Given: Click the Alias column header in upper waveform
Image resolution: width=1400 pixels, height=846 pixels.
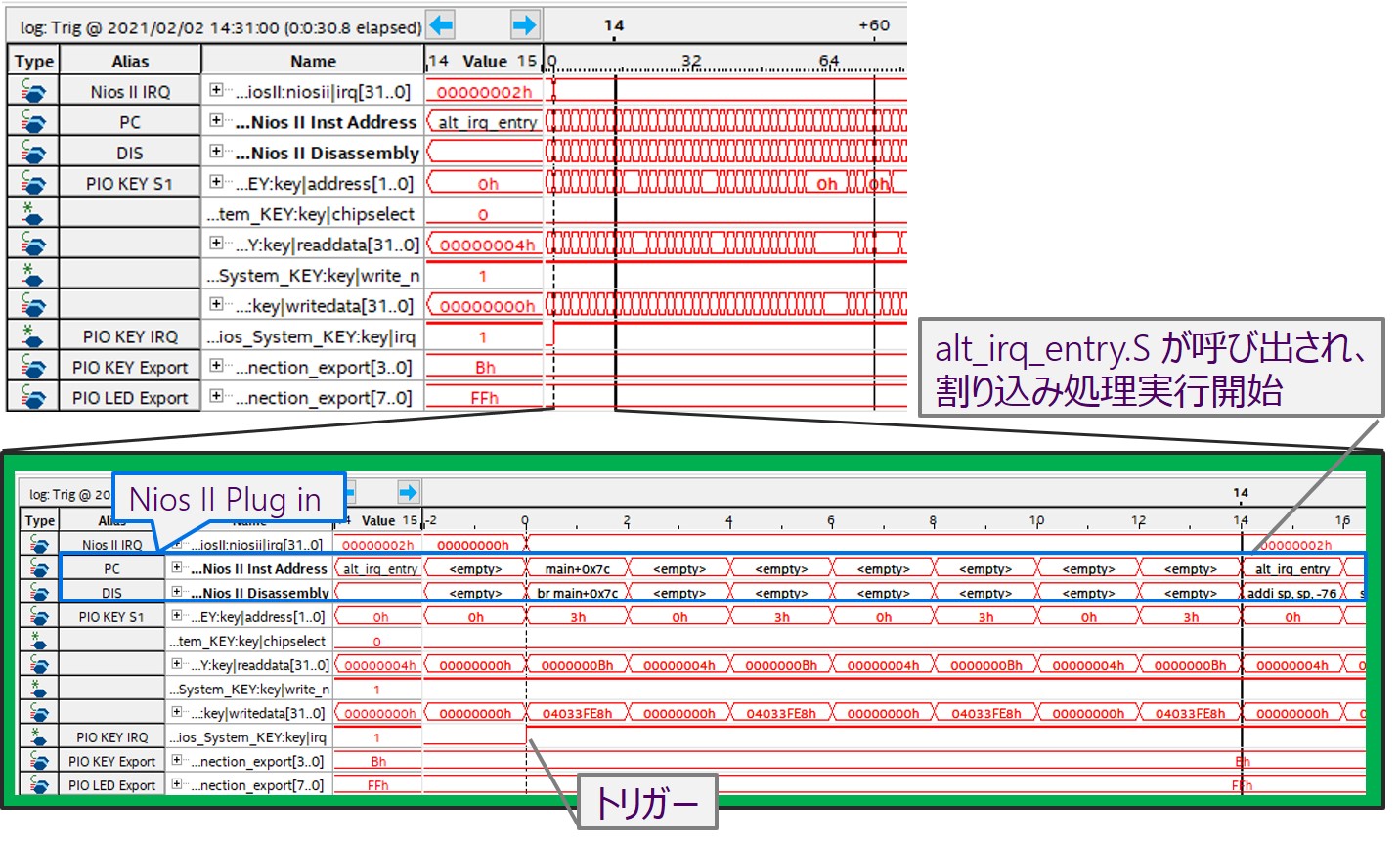Looking at the screenshot, I should (130, 61).
